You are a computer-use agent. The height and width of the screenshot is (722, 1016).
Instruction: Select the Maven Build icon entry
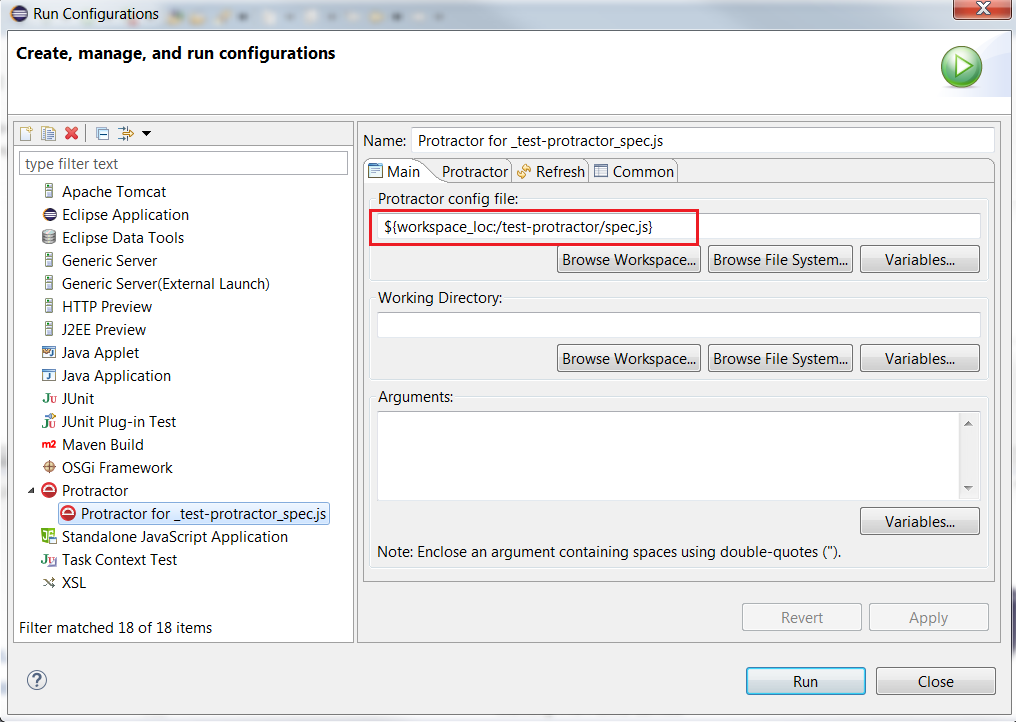click(x=49, y=445)
